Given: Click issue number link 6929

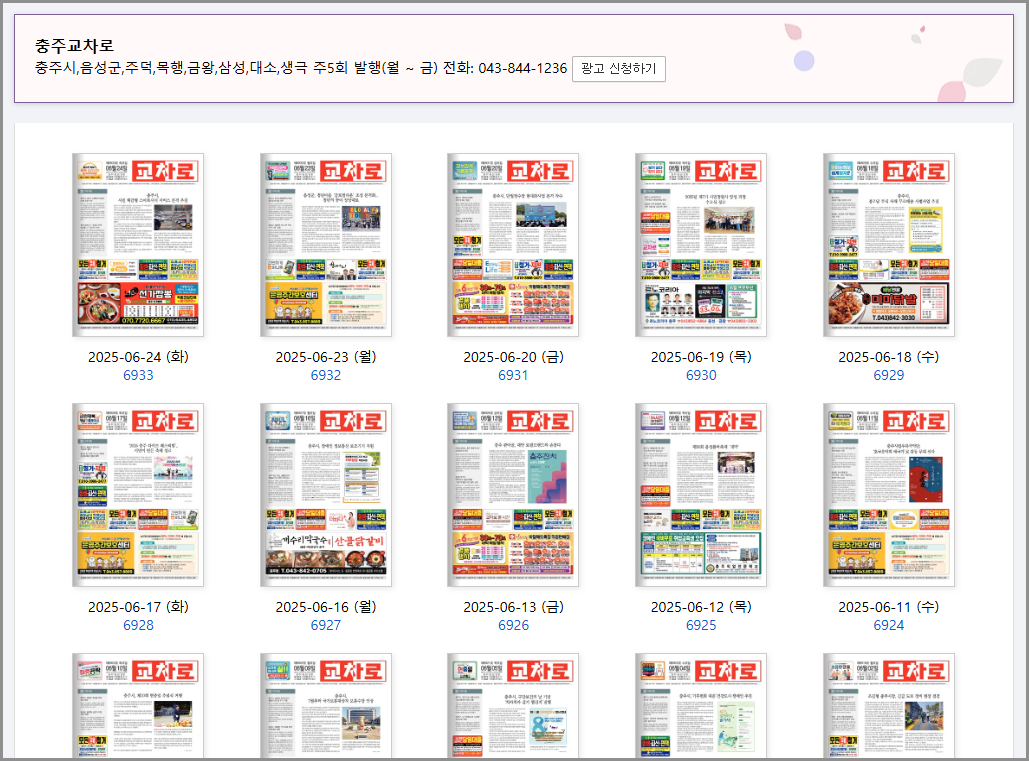Looking at the screenshot, I should pos(888,375).
